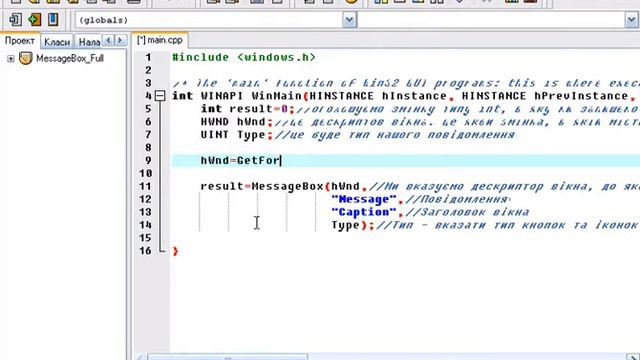The image size is (640, 360).
Task: Click the "Message" string on line 12
Action: coord(364,199)
